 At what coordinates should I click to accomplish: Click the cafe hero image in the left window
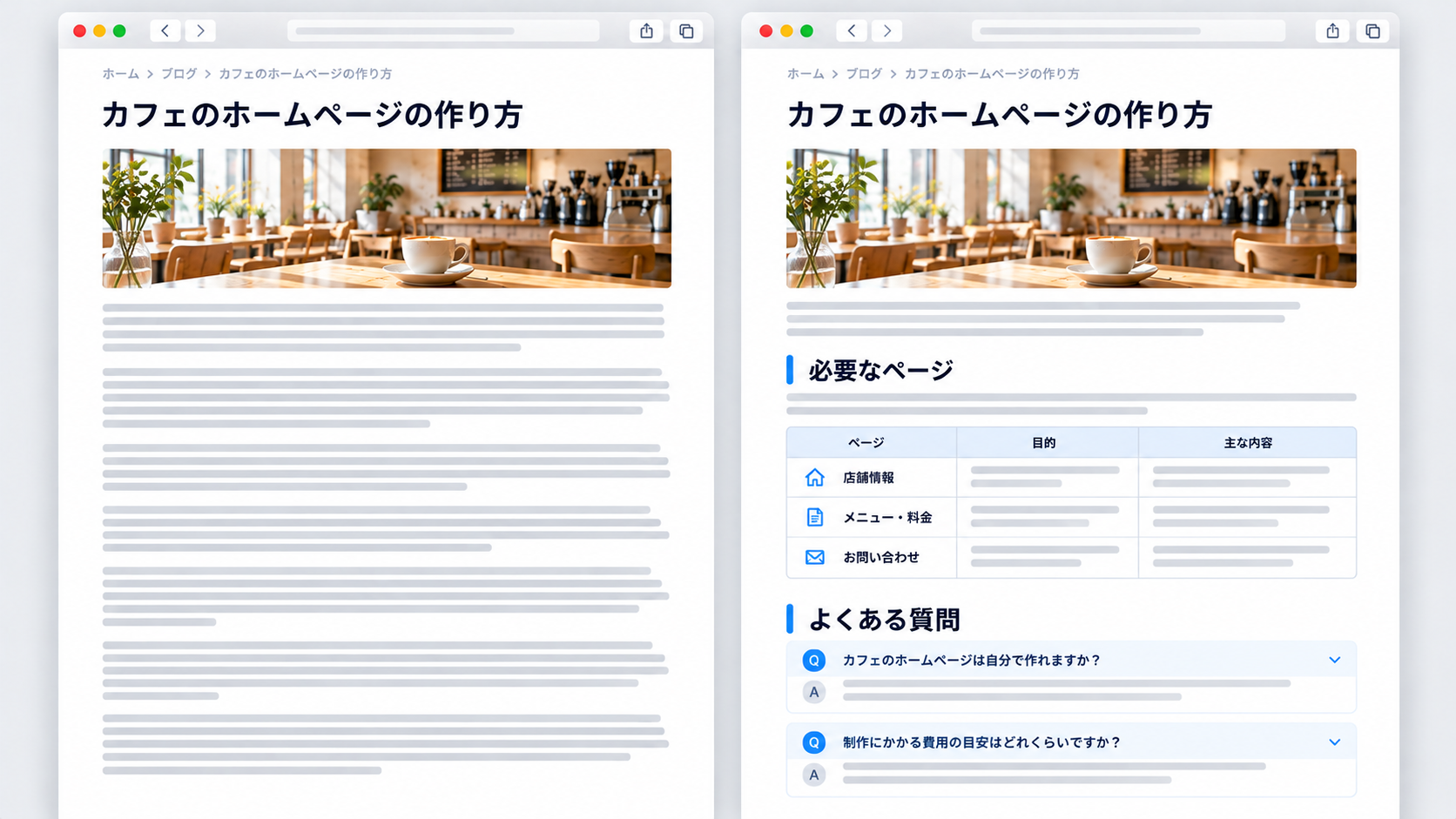[x=387, y=218]
